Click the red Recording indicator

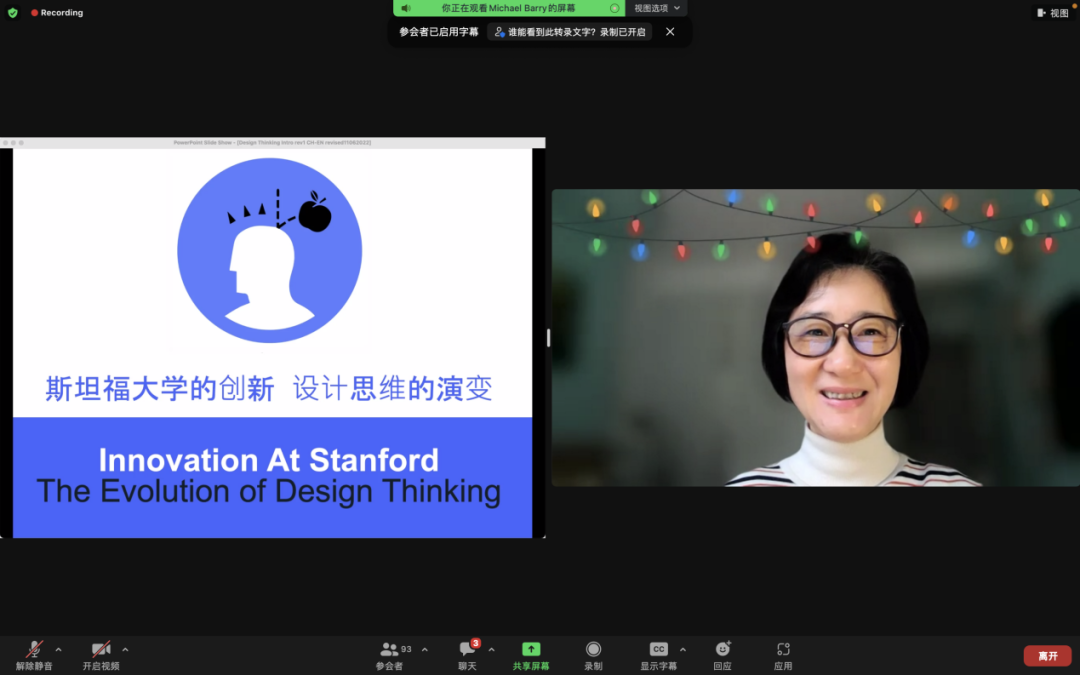[56, 12]
